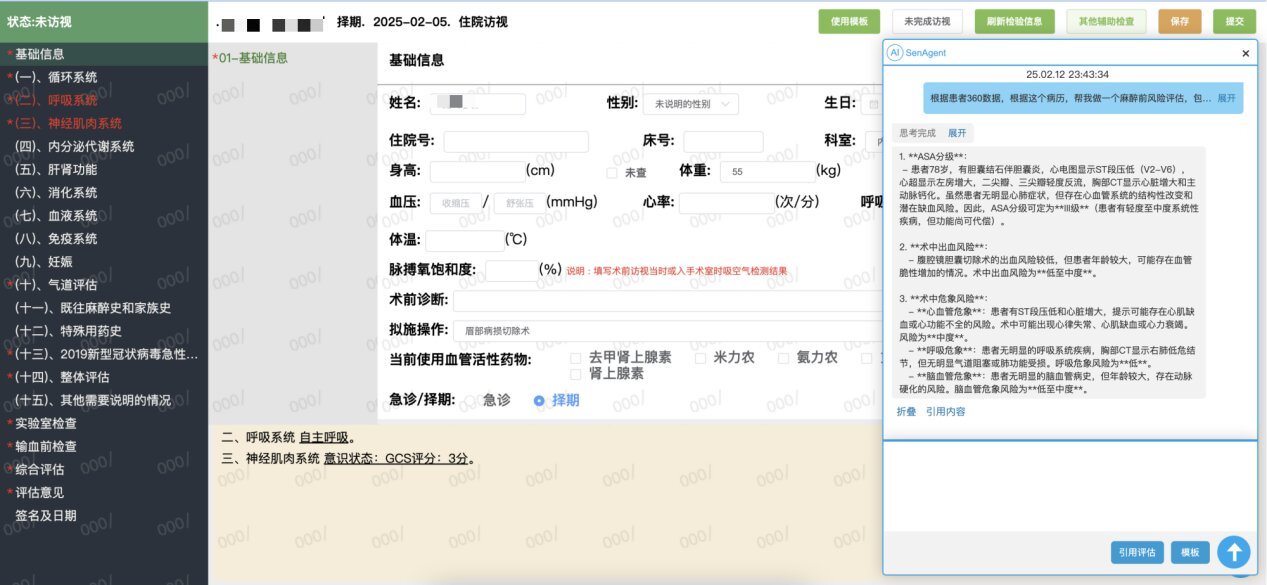1267x585 pixels.
Task: Click the SenAgent AI logo icon
Action: point(895,52)
